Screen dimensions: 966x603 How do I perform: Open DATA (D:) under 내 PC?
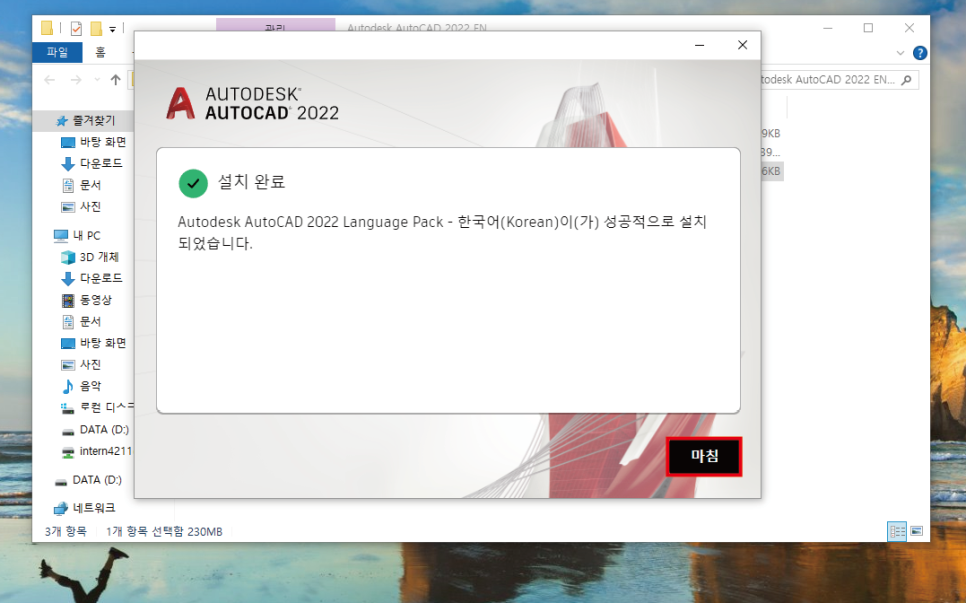95,429
